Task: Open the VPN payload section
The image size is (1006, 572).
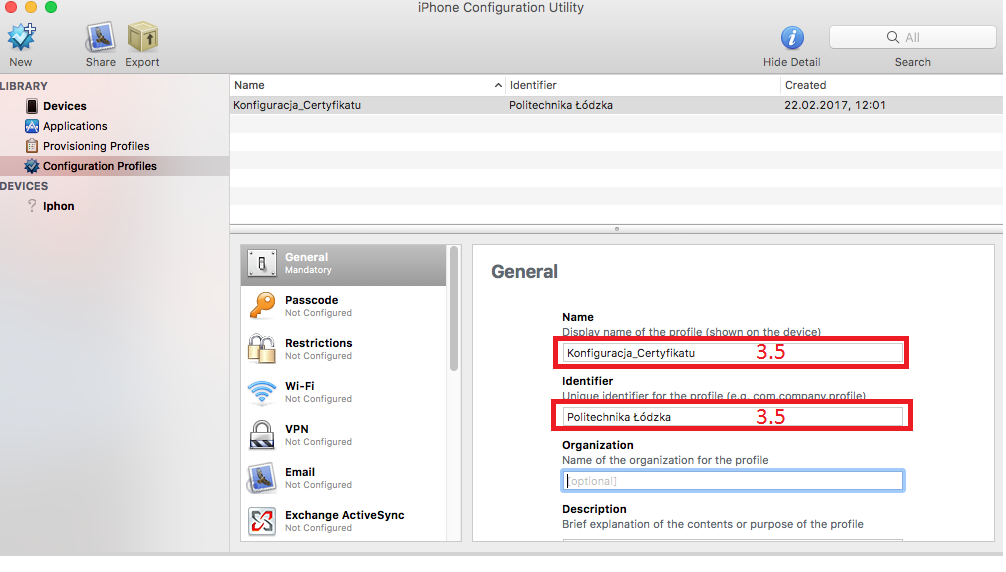Action: [343, 435]
